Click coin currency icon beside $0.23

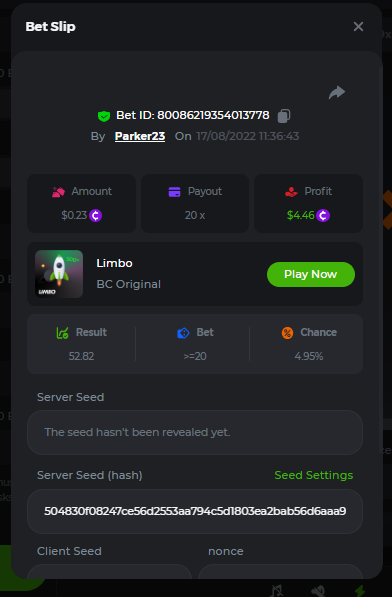[x=96, y=215]
